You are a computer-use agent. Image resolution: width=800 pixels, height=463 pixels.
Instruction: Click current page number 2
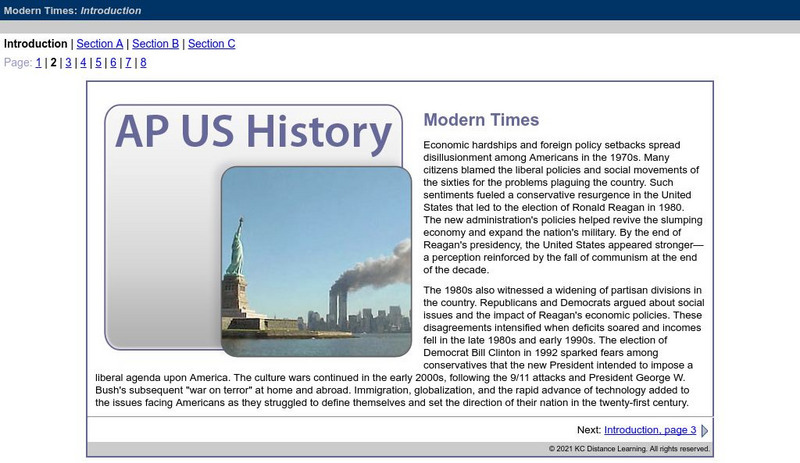(x=54, y=63)
